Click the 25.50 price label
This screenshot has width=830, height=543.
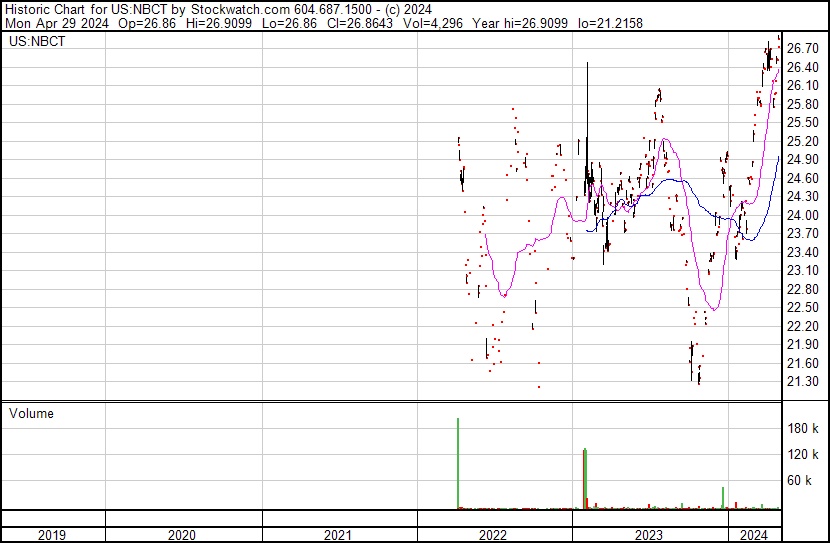click(x=803, y=123)
